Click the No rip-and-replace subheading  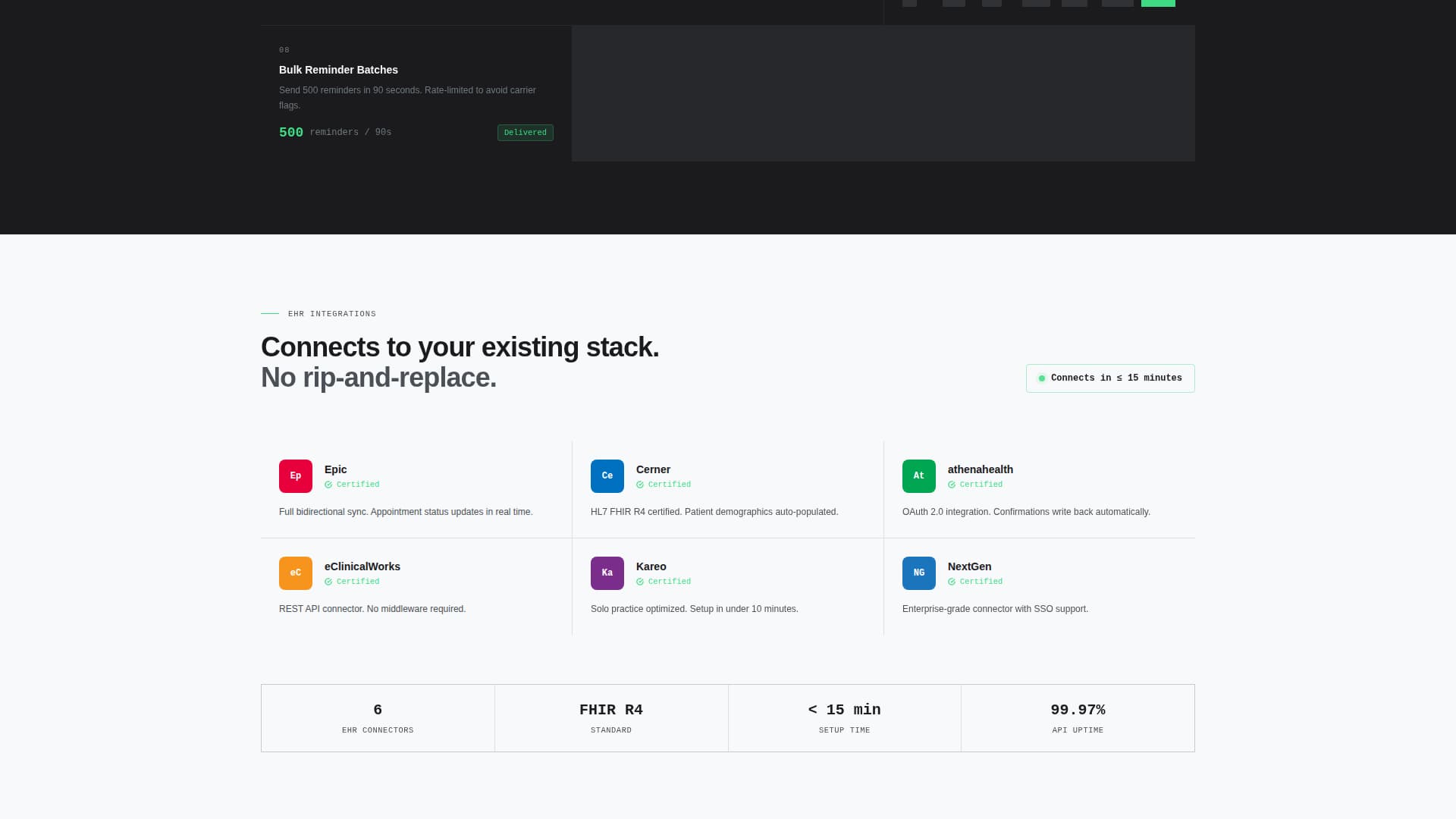pos(379,378)
